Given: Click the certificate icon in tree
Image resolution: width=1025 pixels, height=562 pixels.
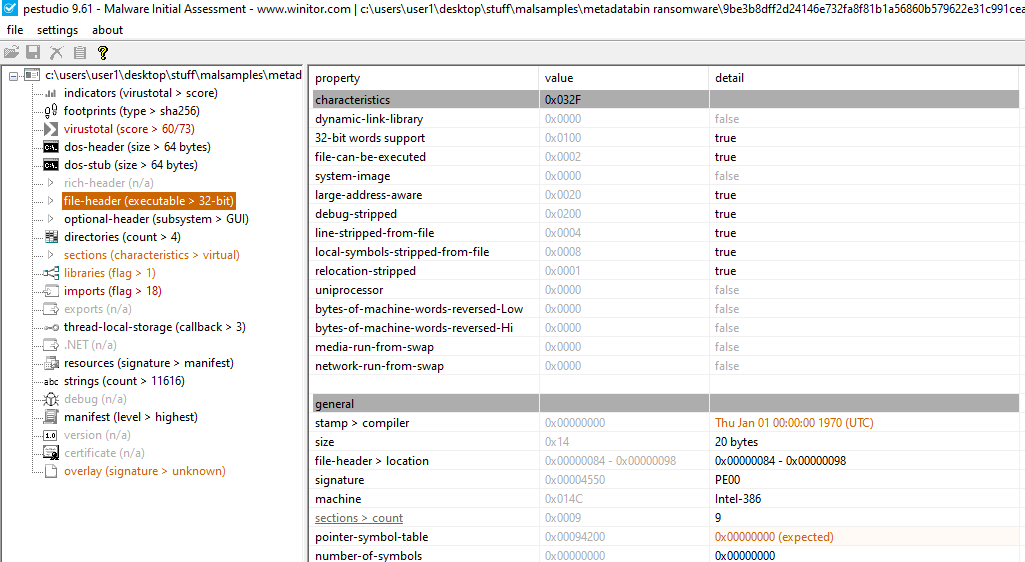Looking at the screenshot, I should click(51, 452).
